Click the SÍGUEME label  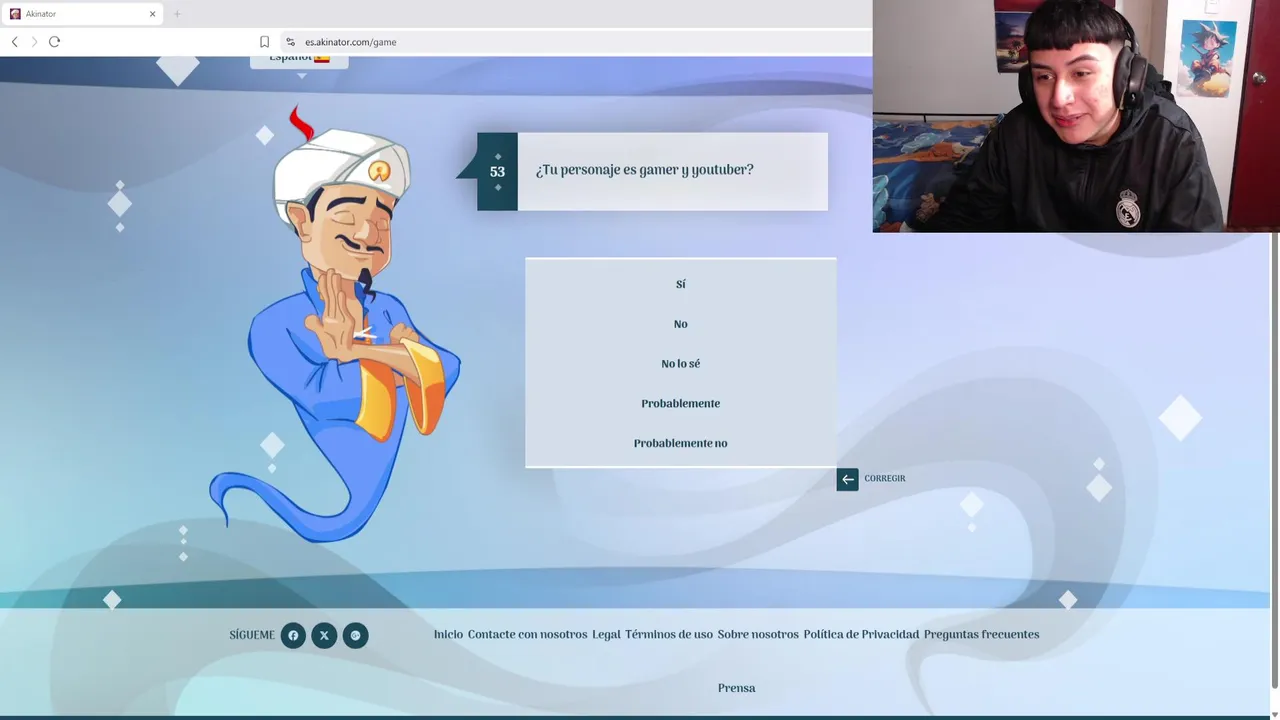click(x=252, y=635)
